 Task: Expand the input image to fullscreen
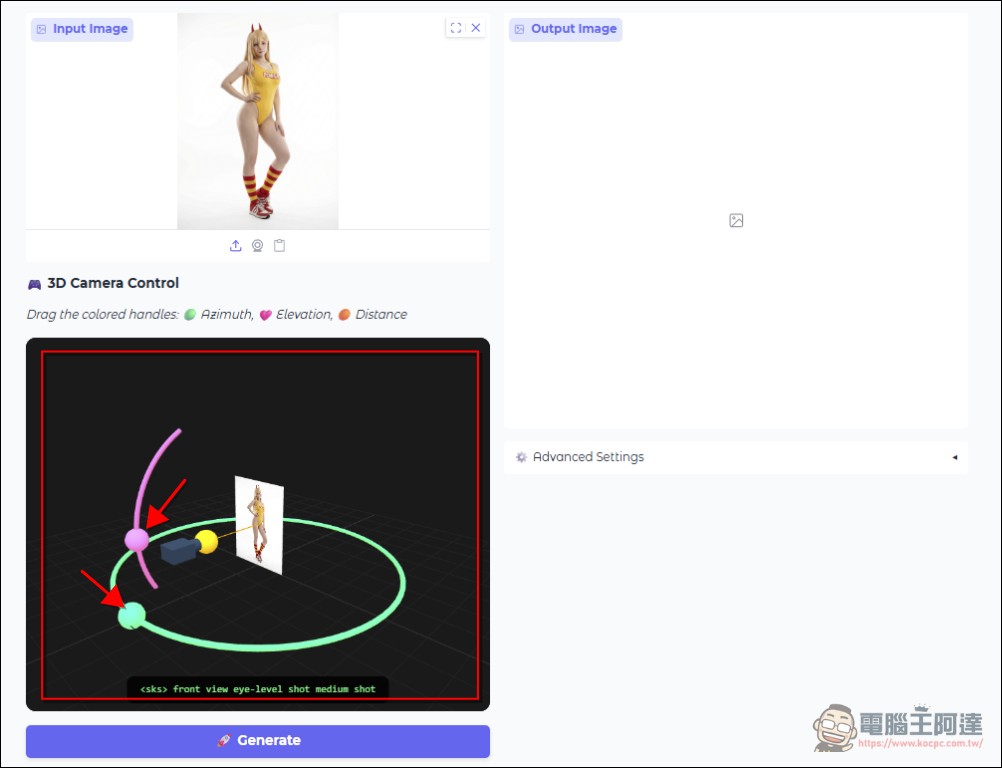click(455, 27)
